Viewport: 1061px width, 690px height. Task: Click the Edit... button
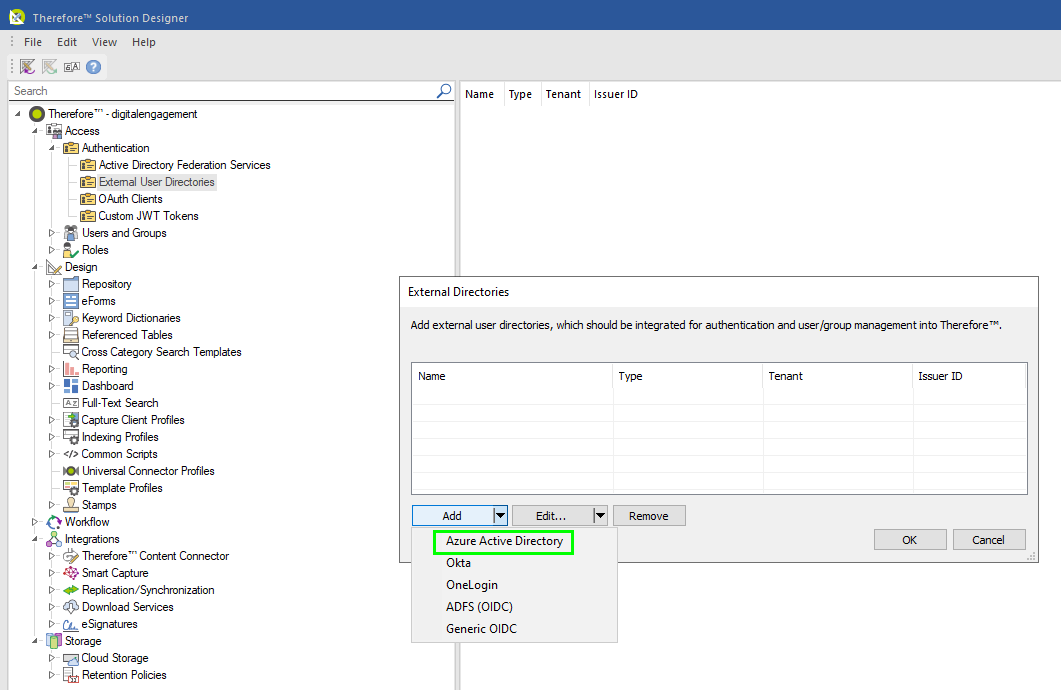pos(551,515)
